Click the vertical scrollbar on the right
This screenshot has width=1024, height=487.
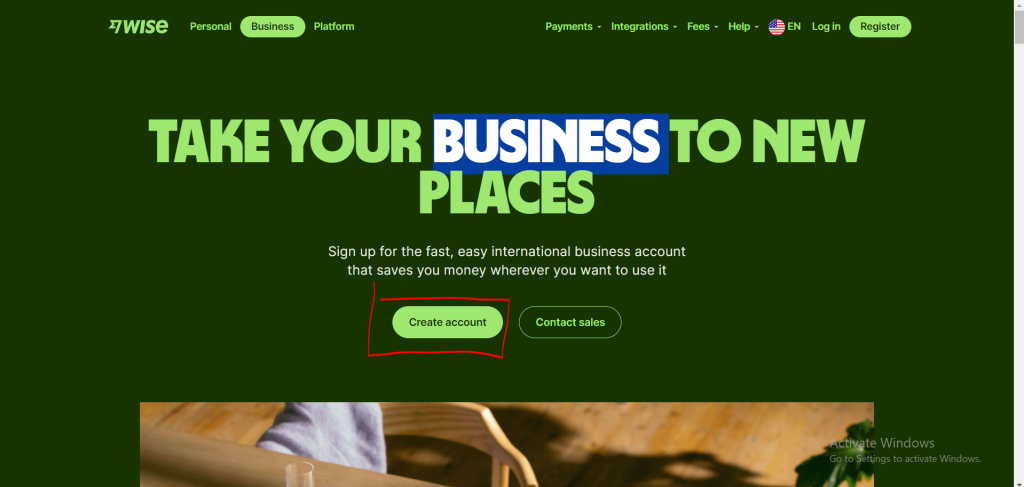pos(1019,244)
